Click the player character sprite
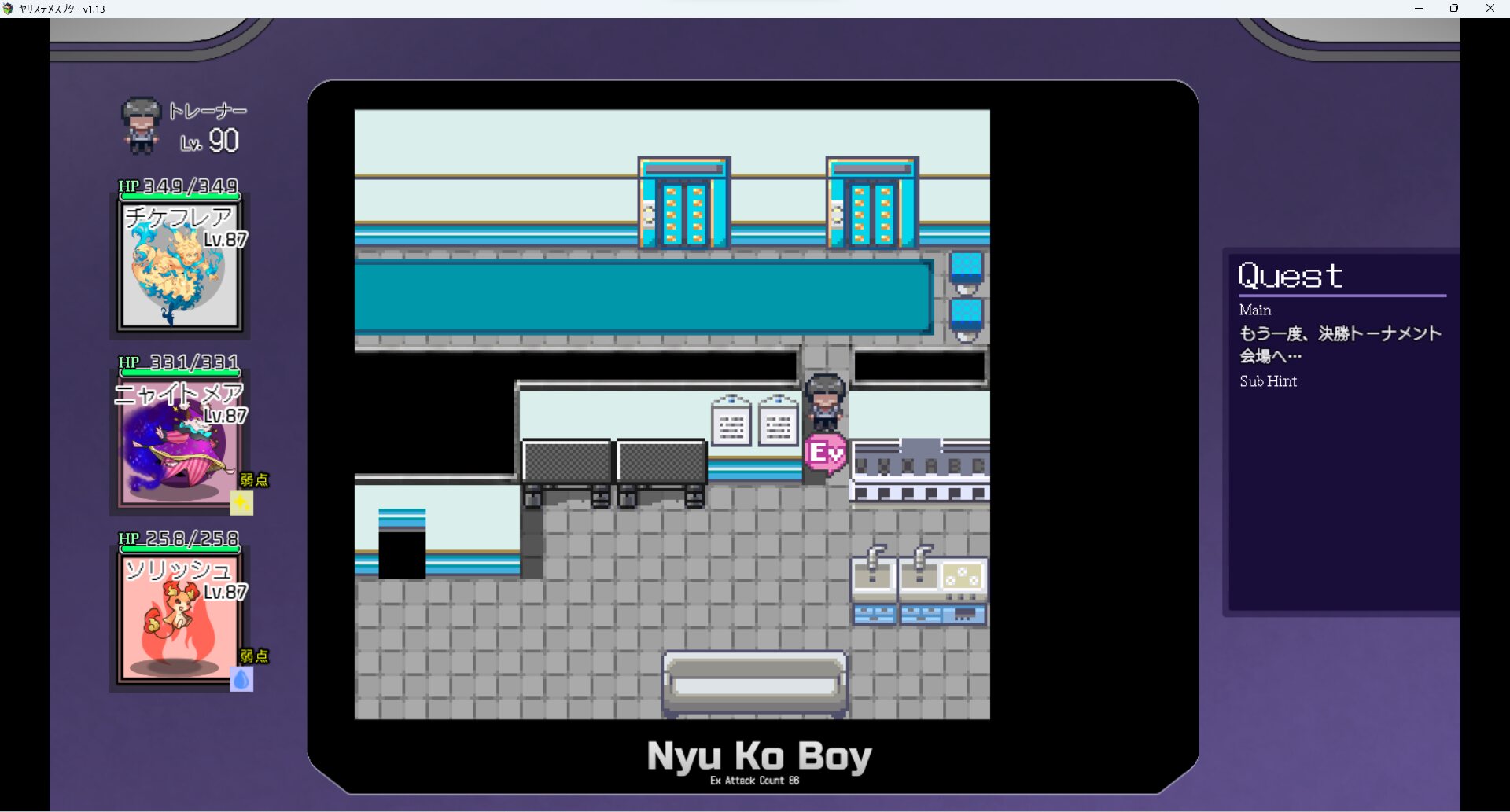The width and height of the screenshot is (1510, 812). tap(825, 402)
